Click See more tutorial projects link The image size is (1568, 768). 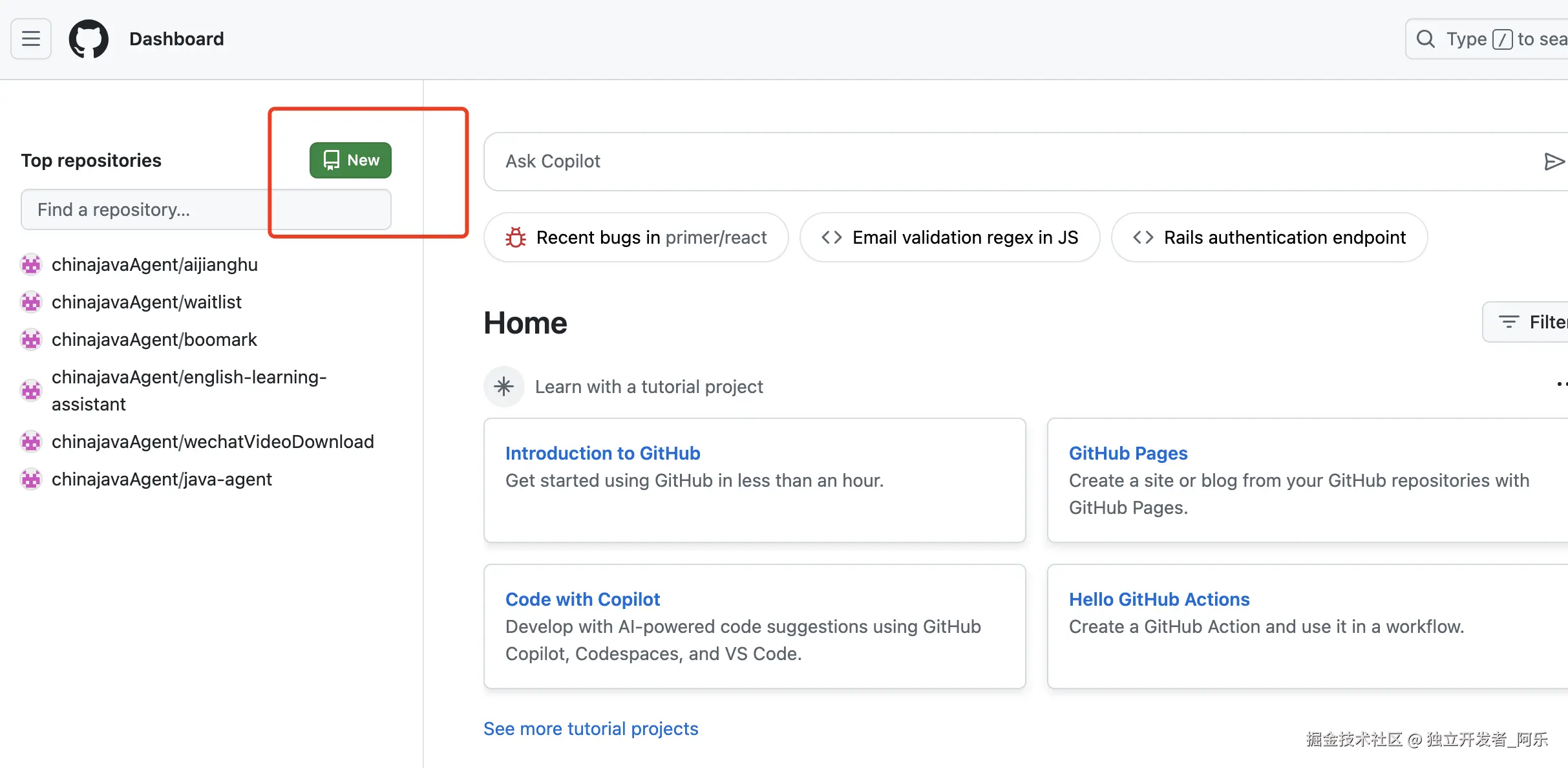tap(591, 729)
